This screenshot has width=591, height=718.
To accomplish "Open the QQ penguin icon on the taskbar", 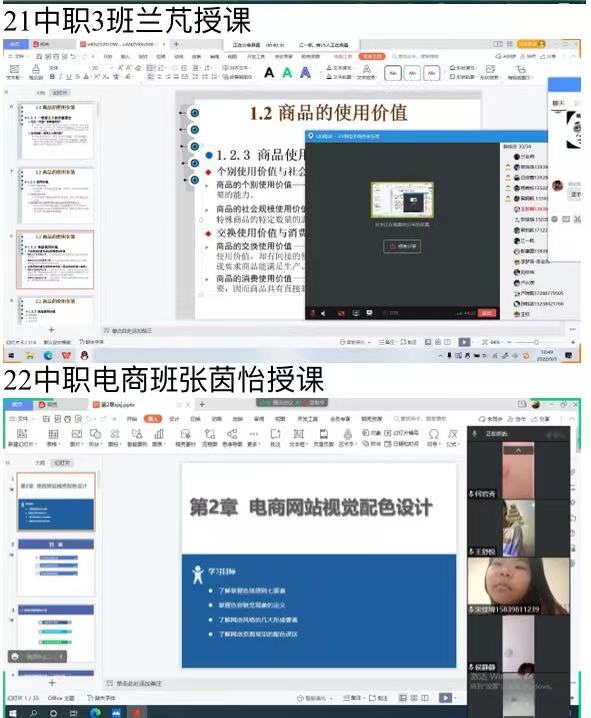I will 84,355.
